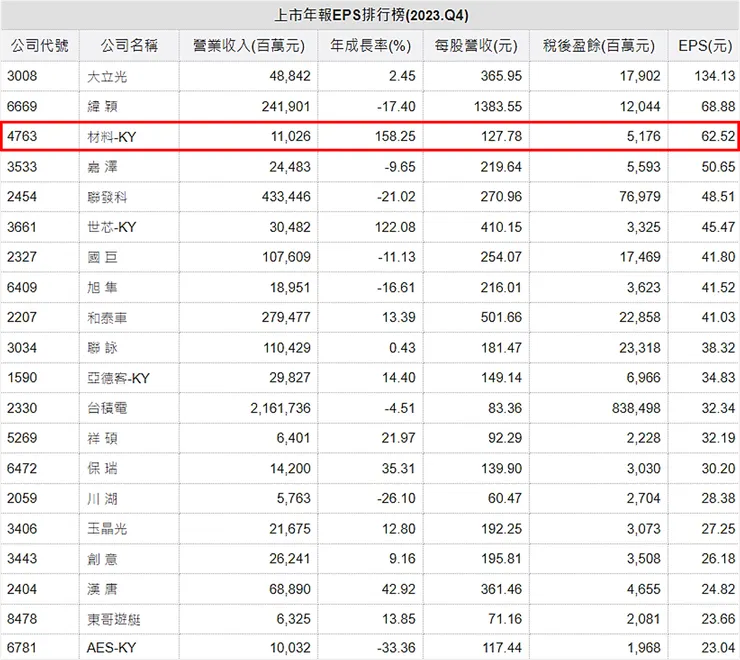Click company code 3533
740x660 pixels.
click(22, 167)
